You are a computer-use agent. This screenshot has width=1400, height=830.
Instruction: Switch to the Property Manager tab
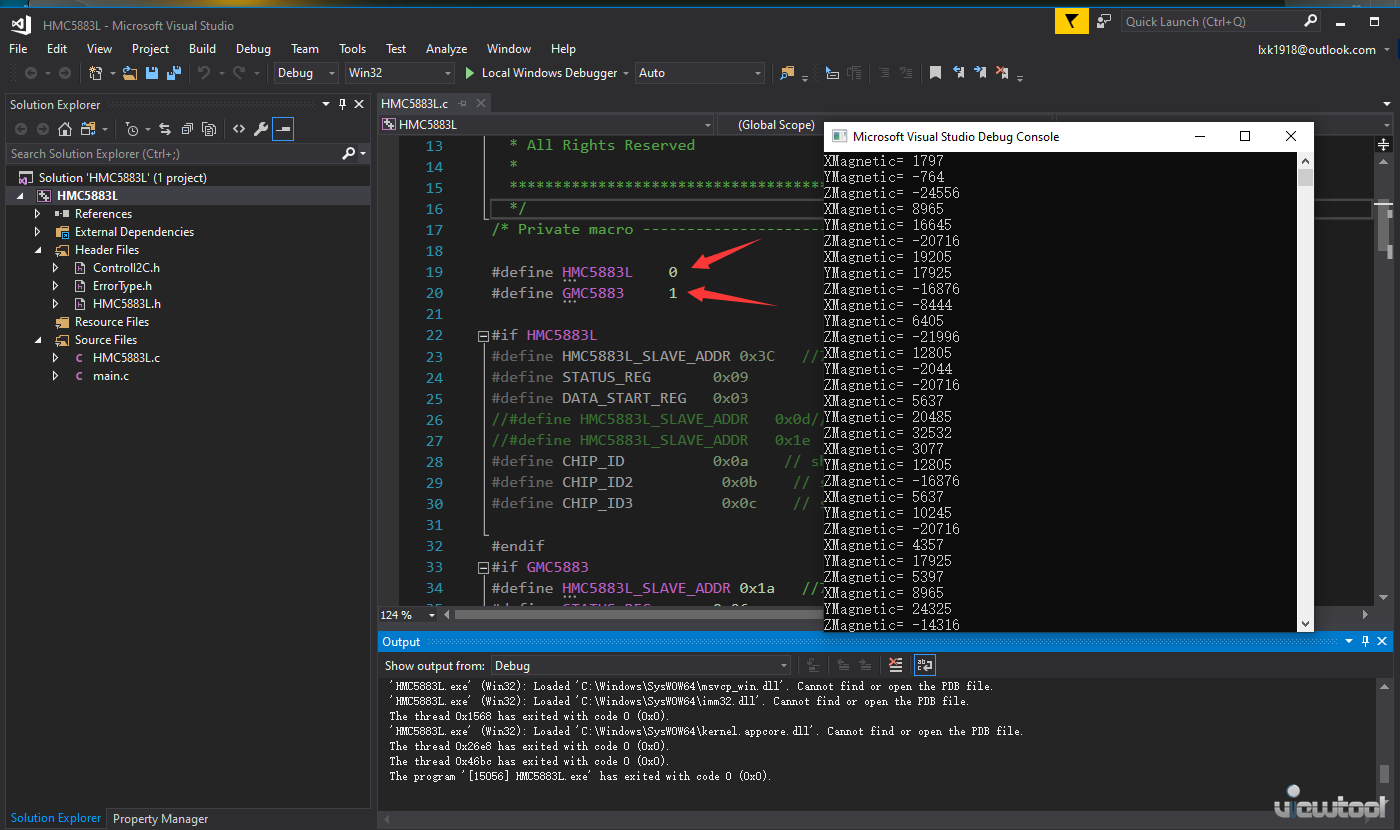160,819
